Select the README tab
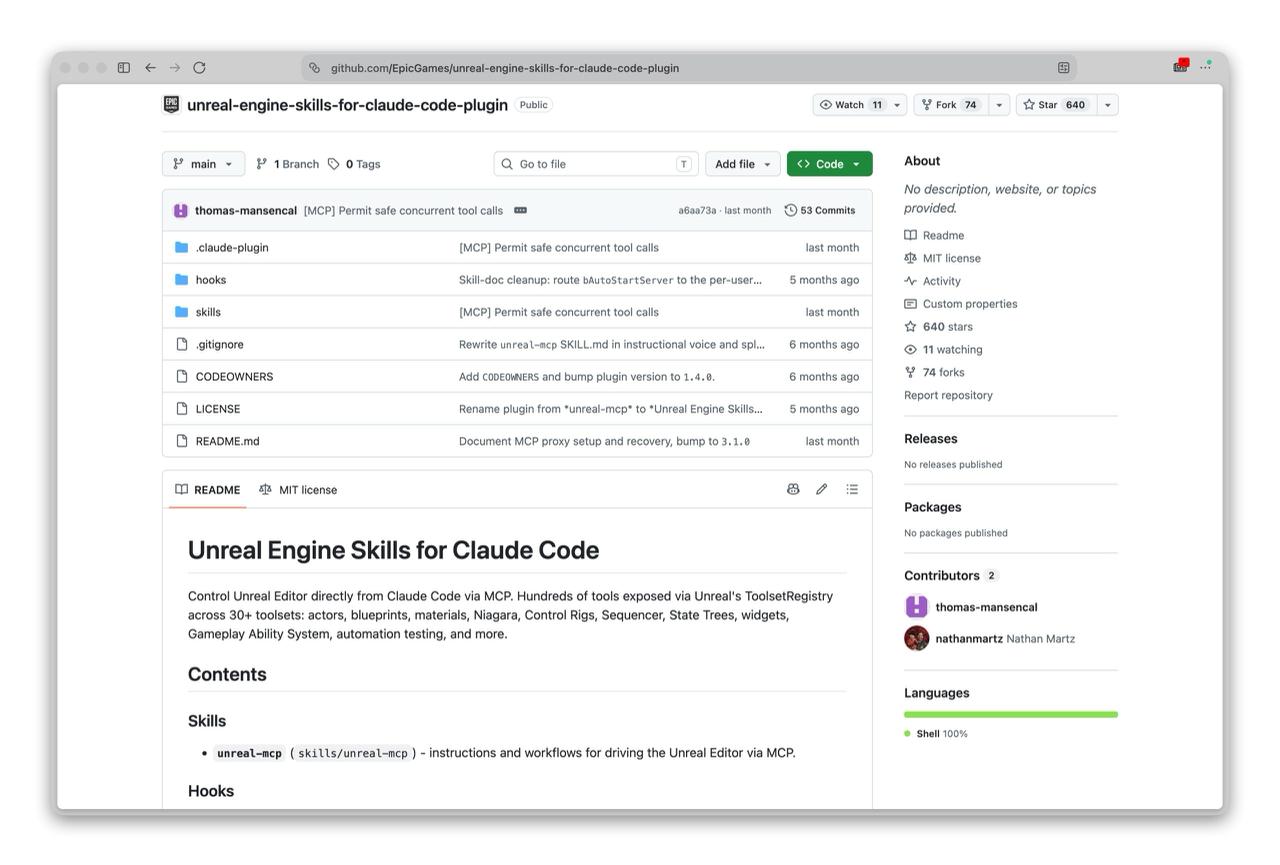Image resolution: width=1280 pixels, height=865 pixels. 208,490
